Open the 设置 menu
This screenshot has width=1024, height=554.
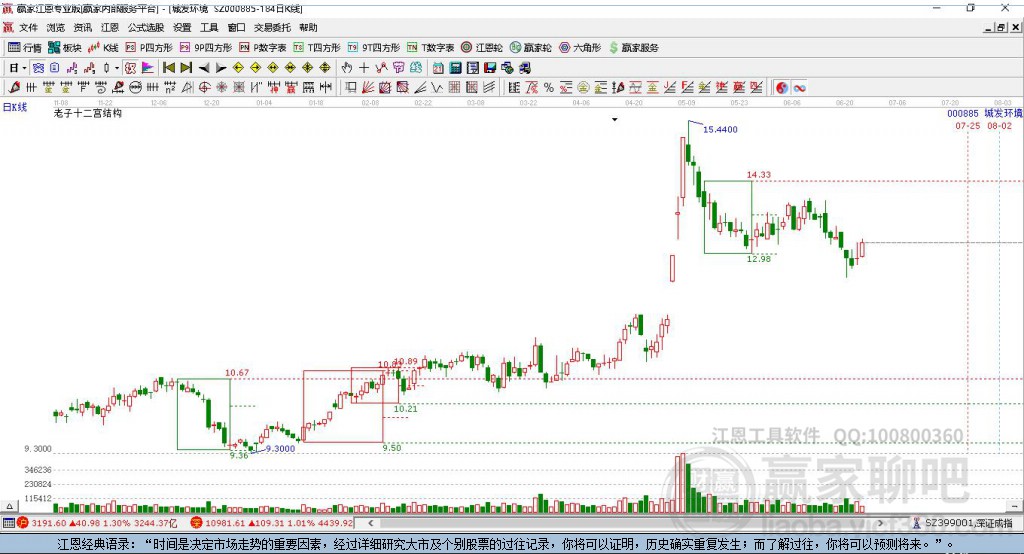(182, 27)
